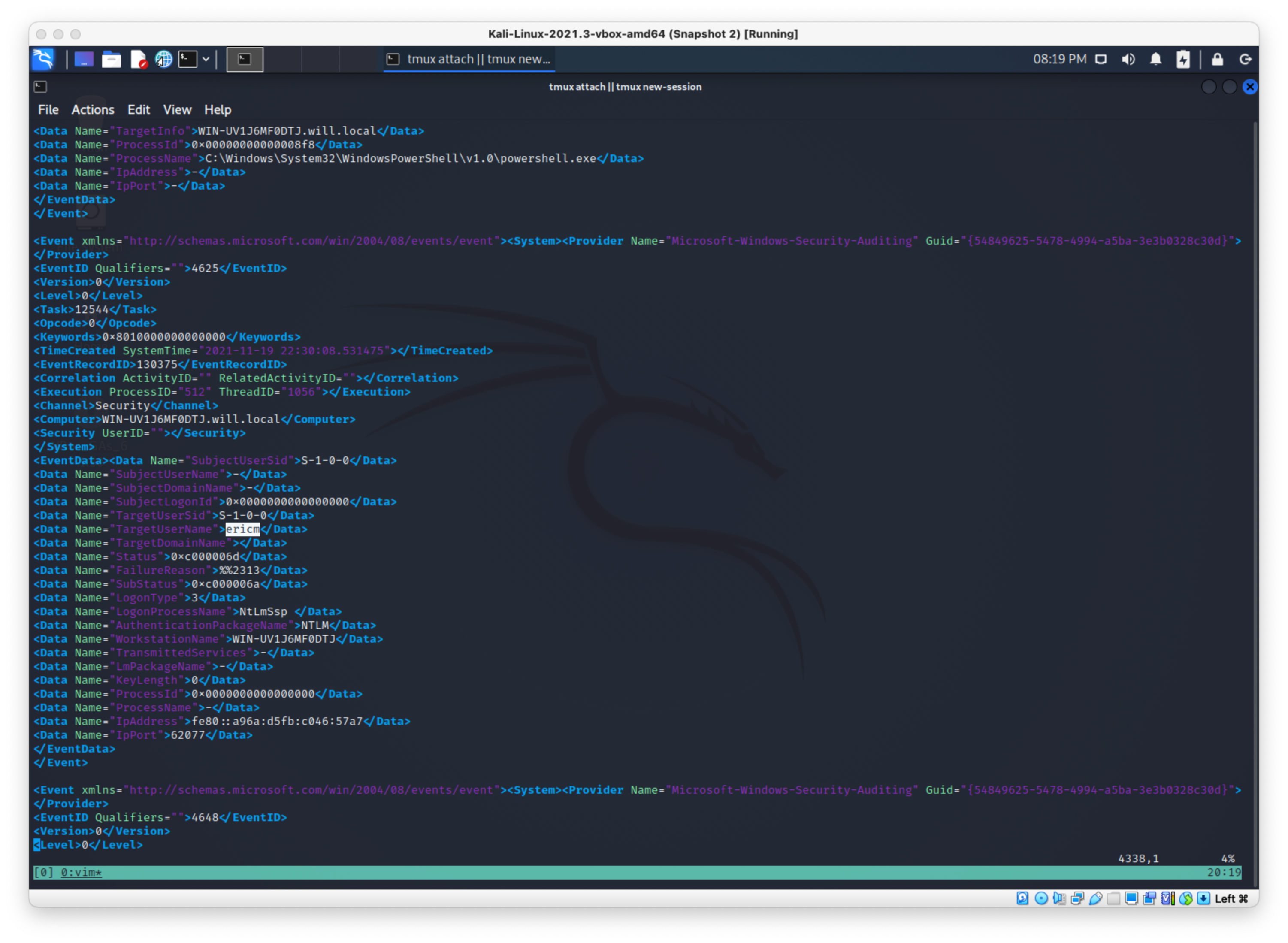Click the 'NtLmSsp' logon process name
1288x943 pixels.
coord(263,611)
